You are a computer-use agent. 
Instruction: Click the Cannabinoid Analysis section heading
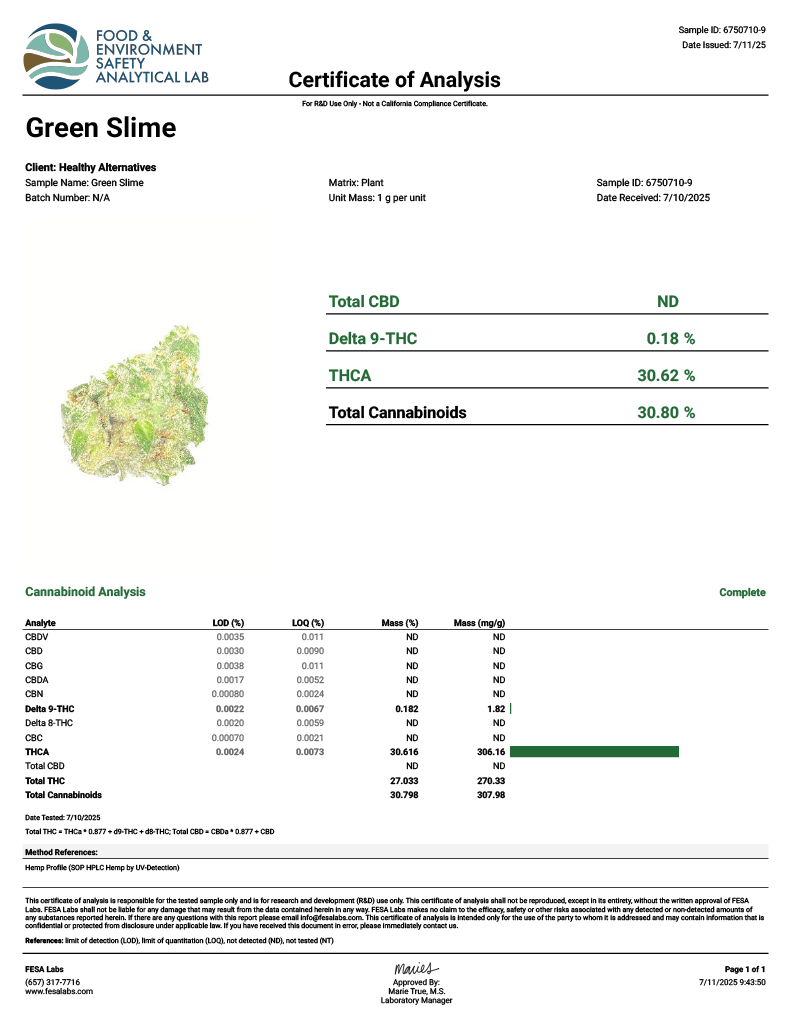click(x=85, y=592)
